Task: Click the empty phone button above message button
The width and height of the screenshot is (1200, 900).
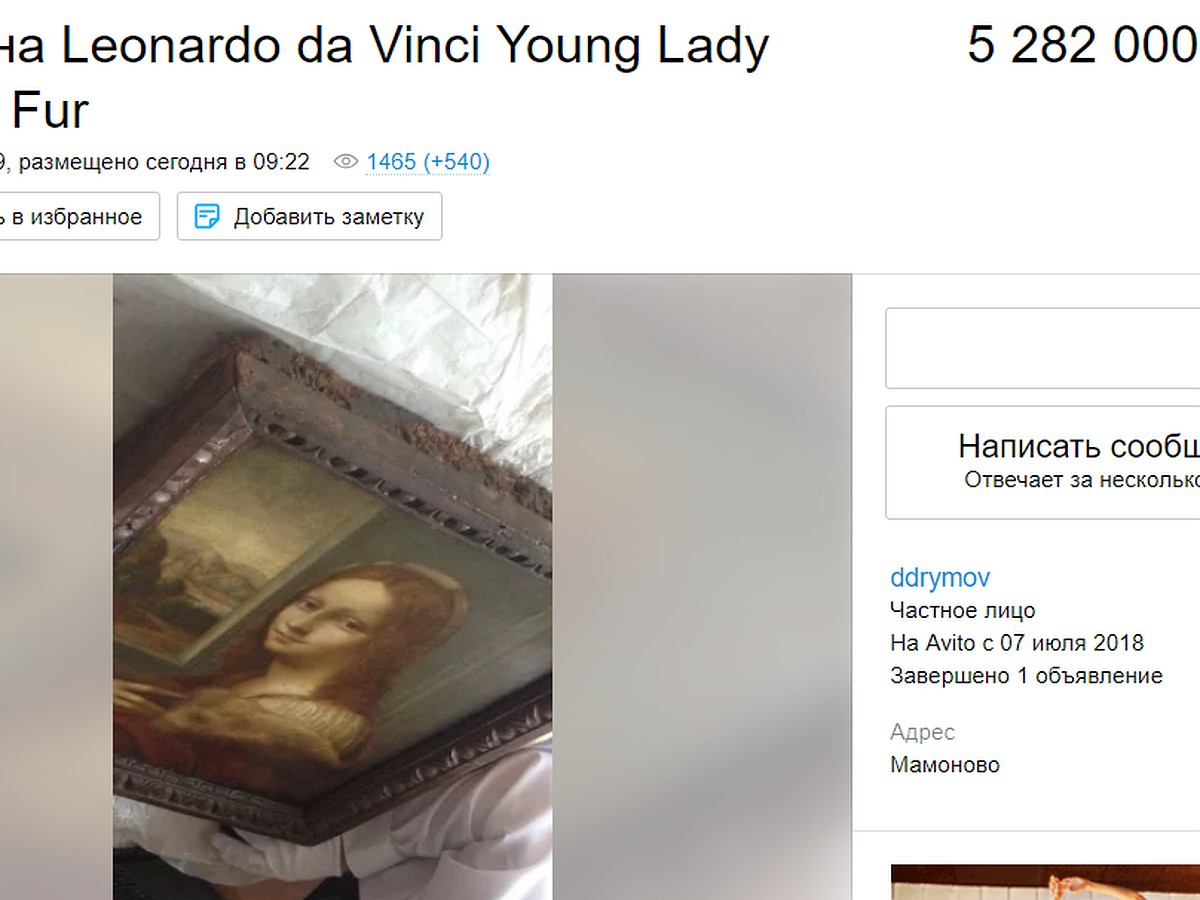Action: tap(1042, 348)
